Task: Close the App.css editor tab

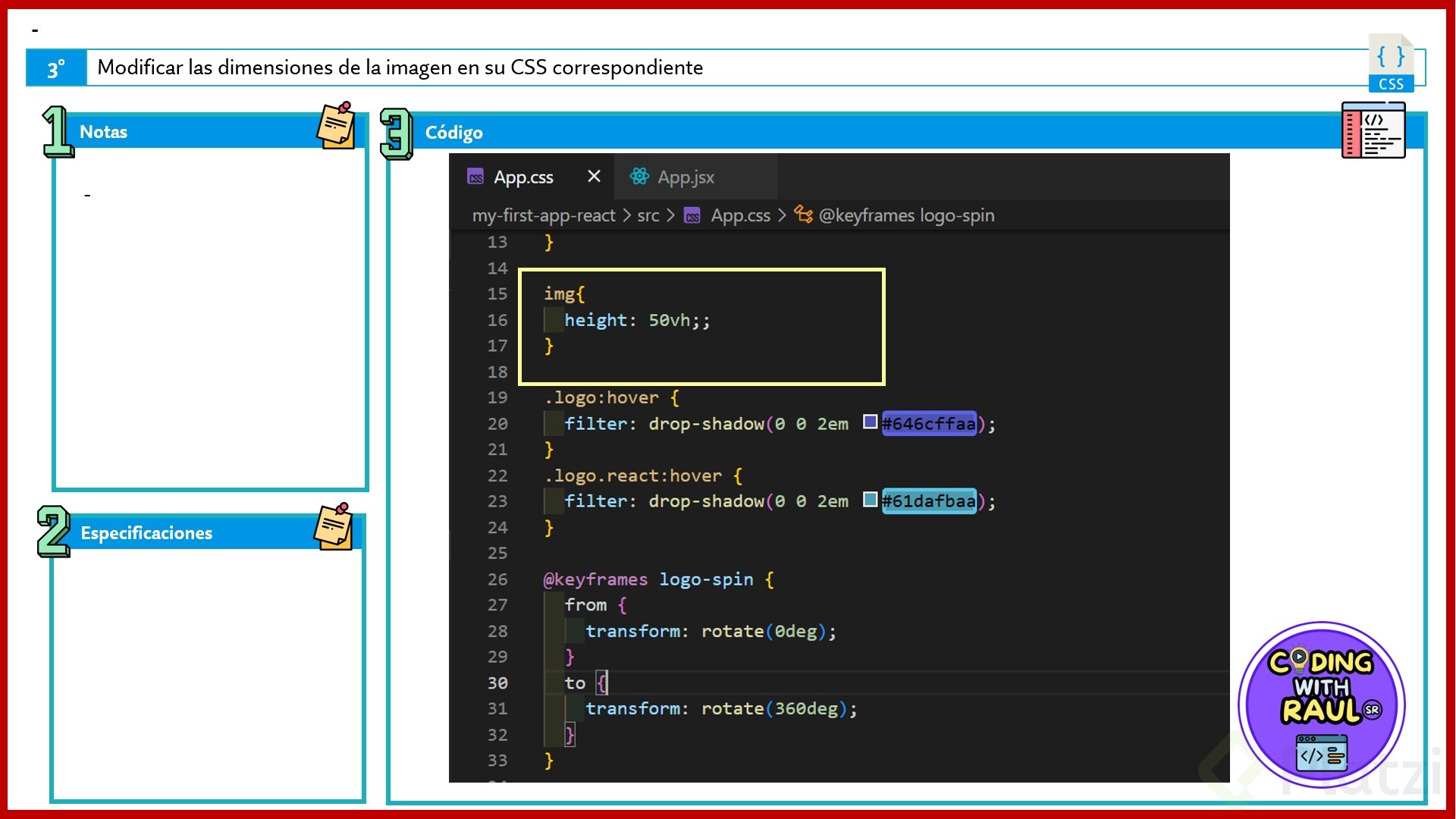Action: pyautogui.click(x=594, y=177)
